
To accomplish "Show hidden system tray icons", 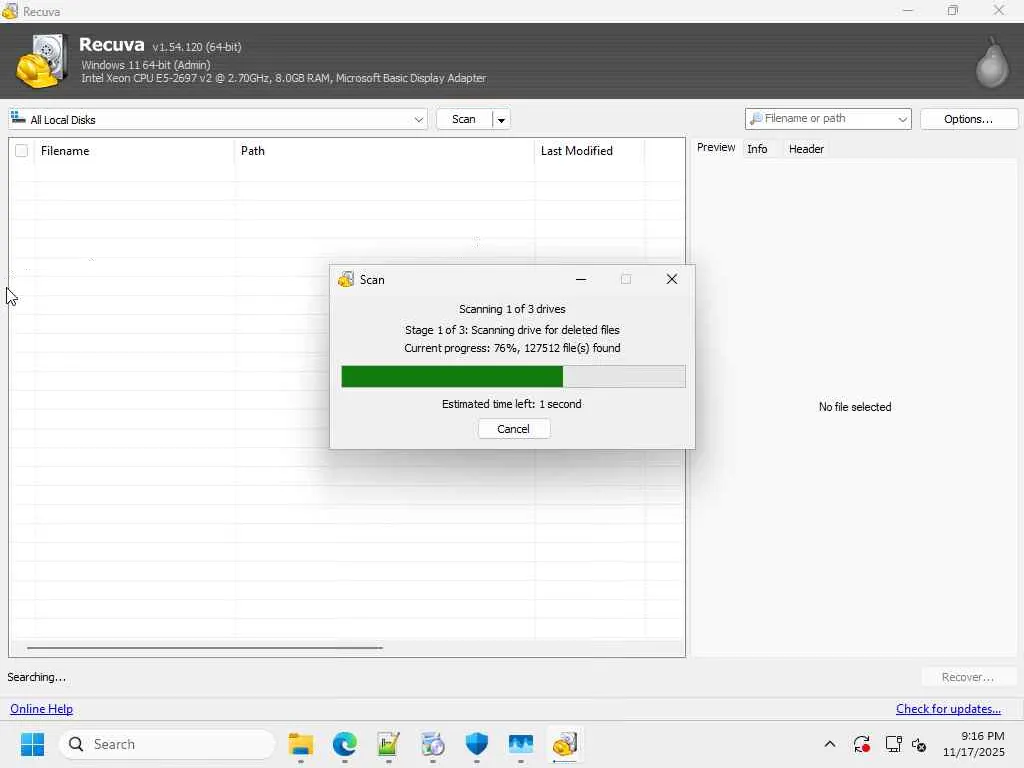I will 830,744.
